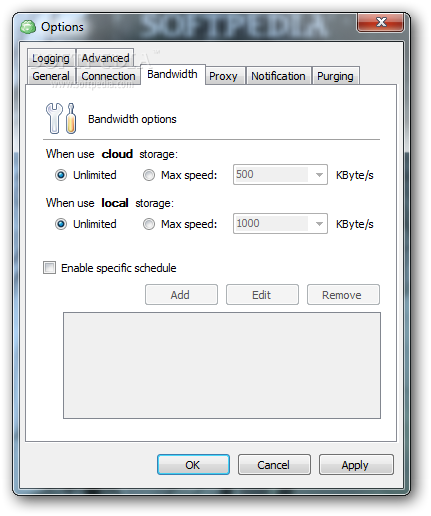Enable specific schedule checkbox
This screenshot has height=516, width=431.
[x=49, y=268]
